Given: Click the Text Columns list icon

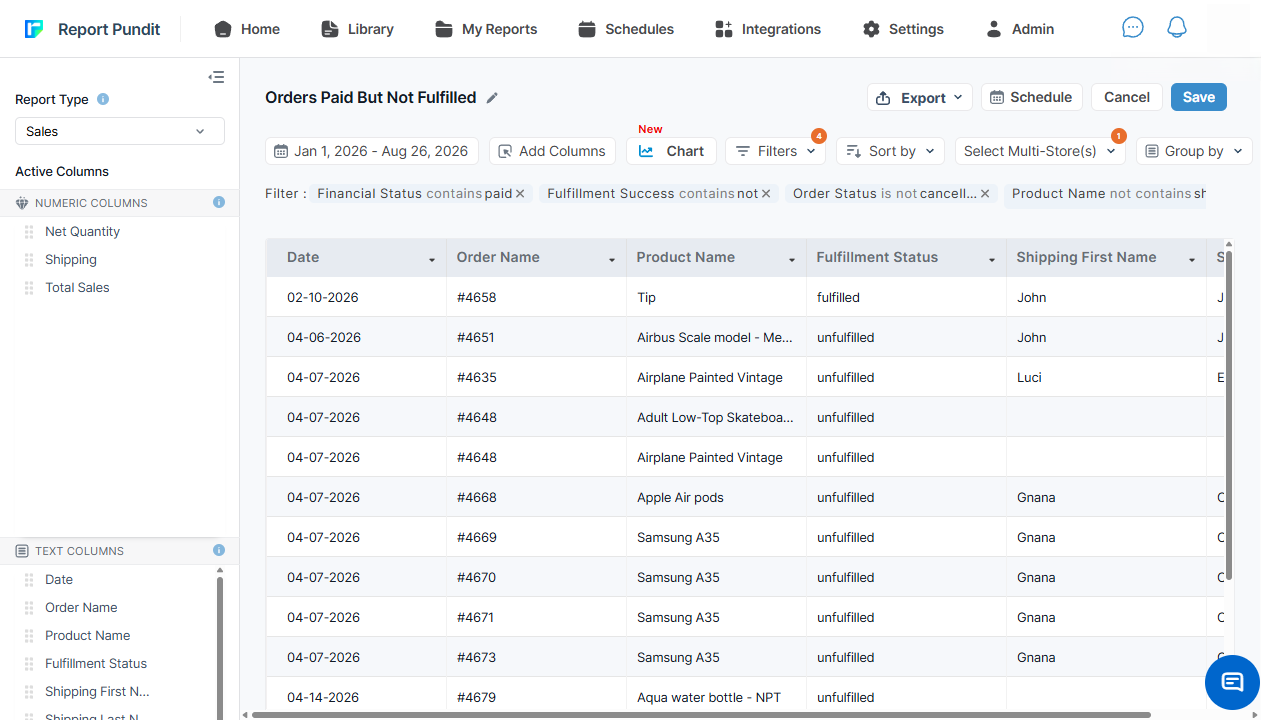Looking at the screenshot, I should (x=22, y=551).
